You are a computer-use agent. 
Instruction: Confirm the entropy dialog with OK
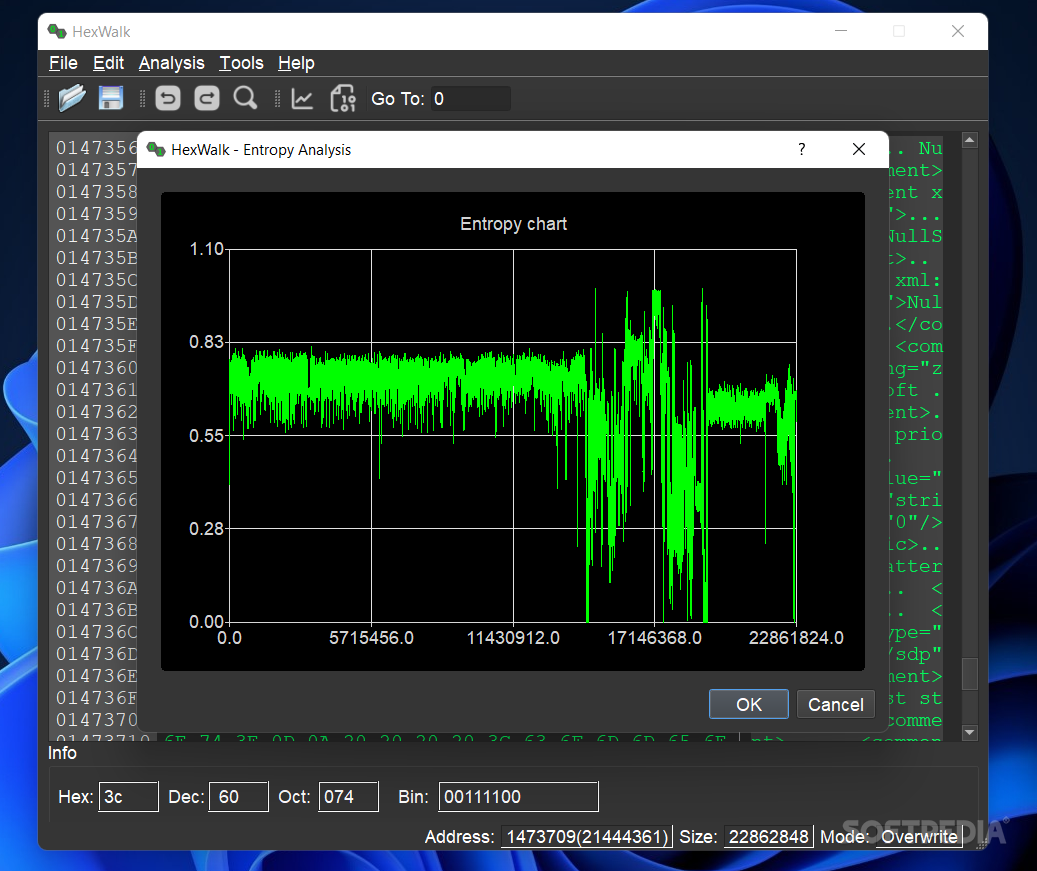[x=749, y=704]
